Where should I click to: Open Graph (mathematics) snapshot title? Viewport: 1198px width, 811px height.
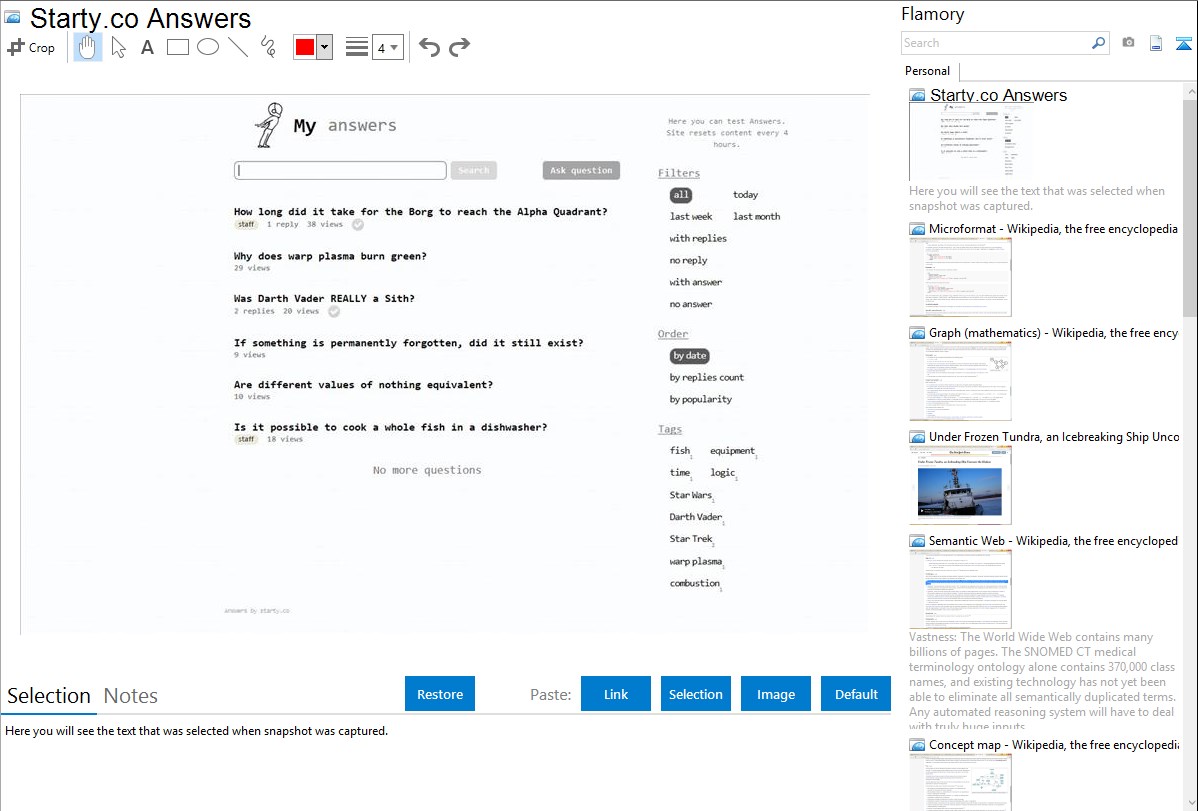(x=1053, y=333)
